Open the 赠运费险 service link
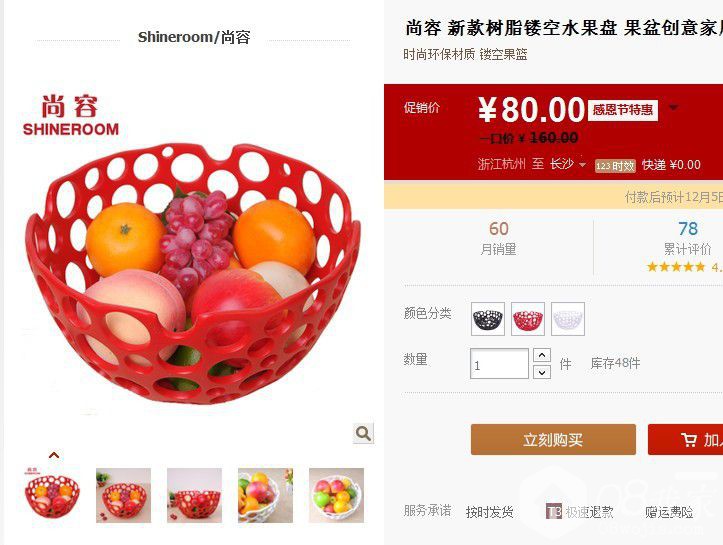This screenshot has width=723, height=545. click(669, 512)
